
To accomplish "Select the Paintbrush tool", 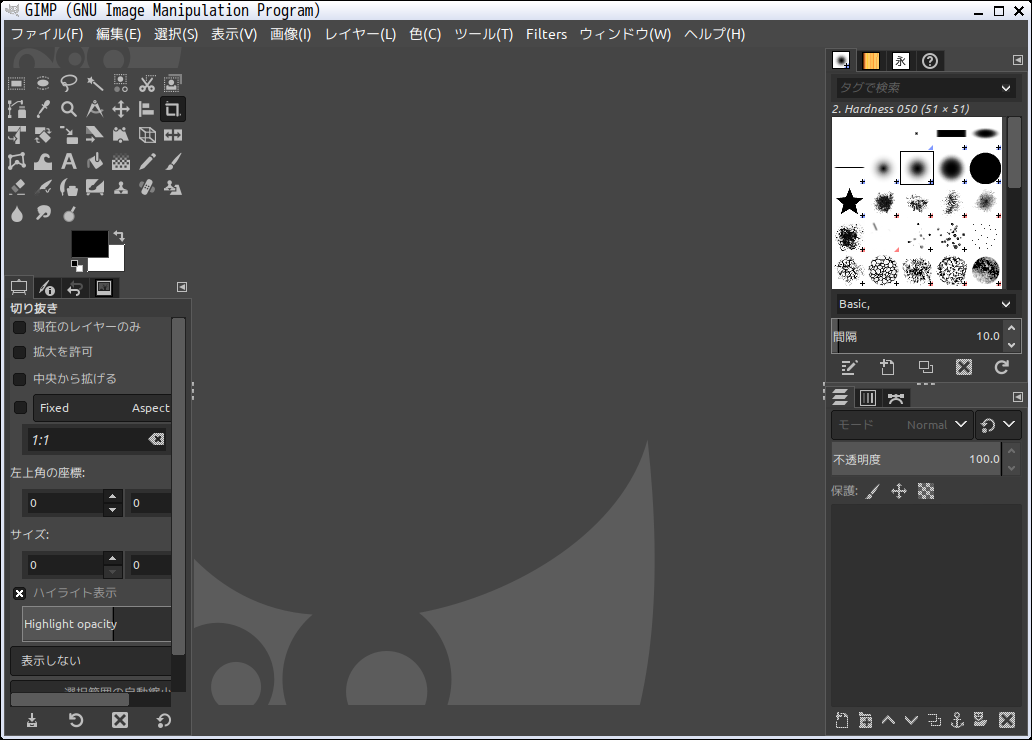I will (x=172, y=161).
